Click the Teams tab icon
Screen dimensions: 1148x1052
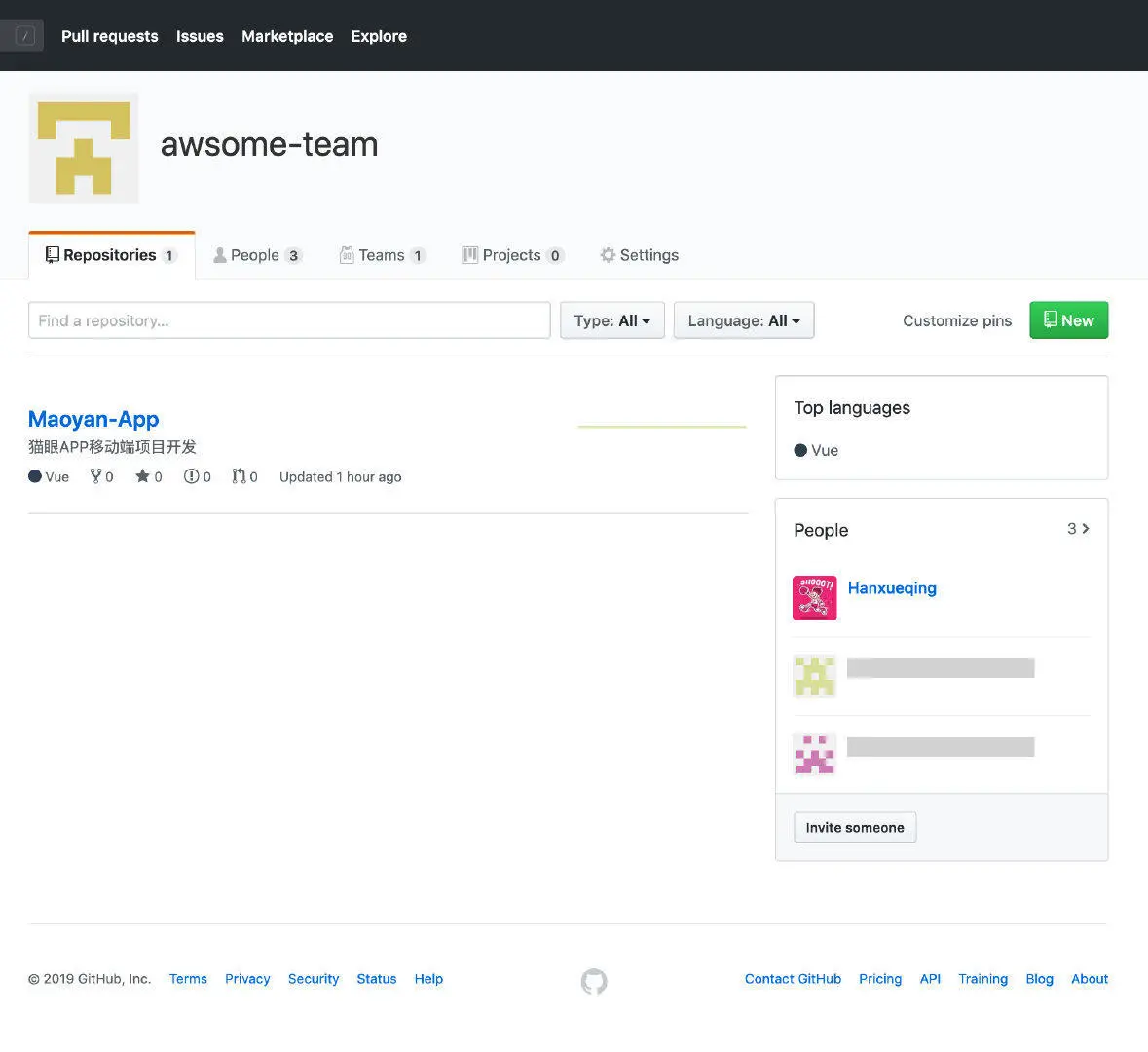click(x=347, y=254)
